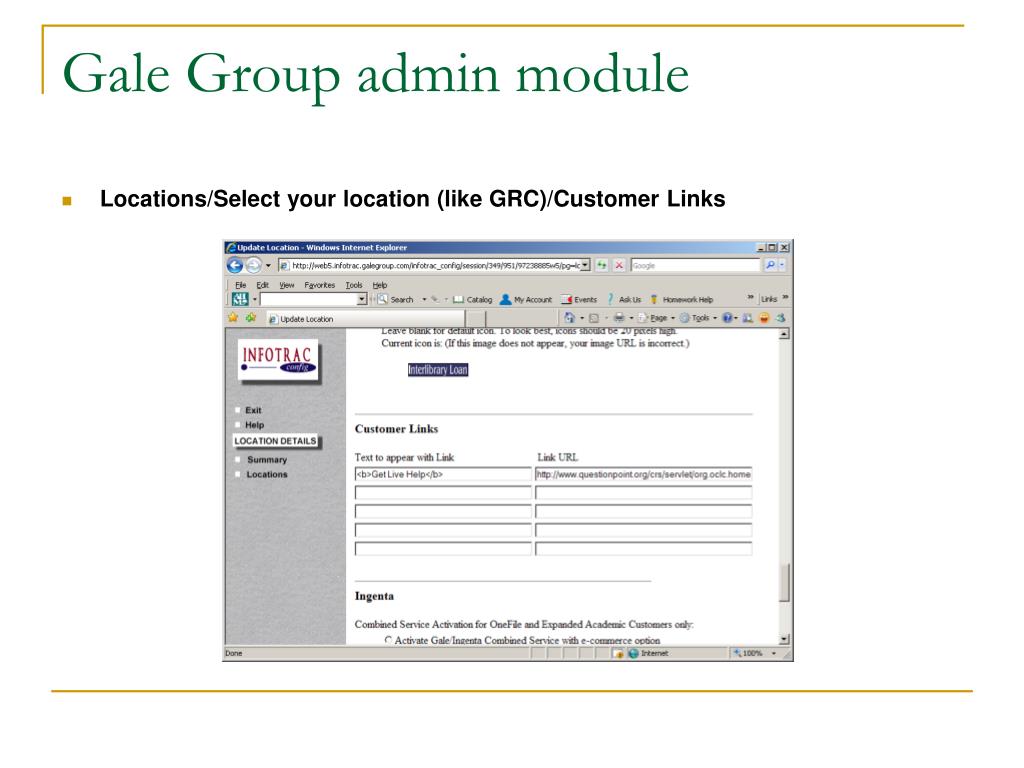The width and height of the screenshot is (1024, 768).
Task: Expand the Links toolbar chevron
Action: click(x=785, y=298)
